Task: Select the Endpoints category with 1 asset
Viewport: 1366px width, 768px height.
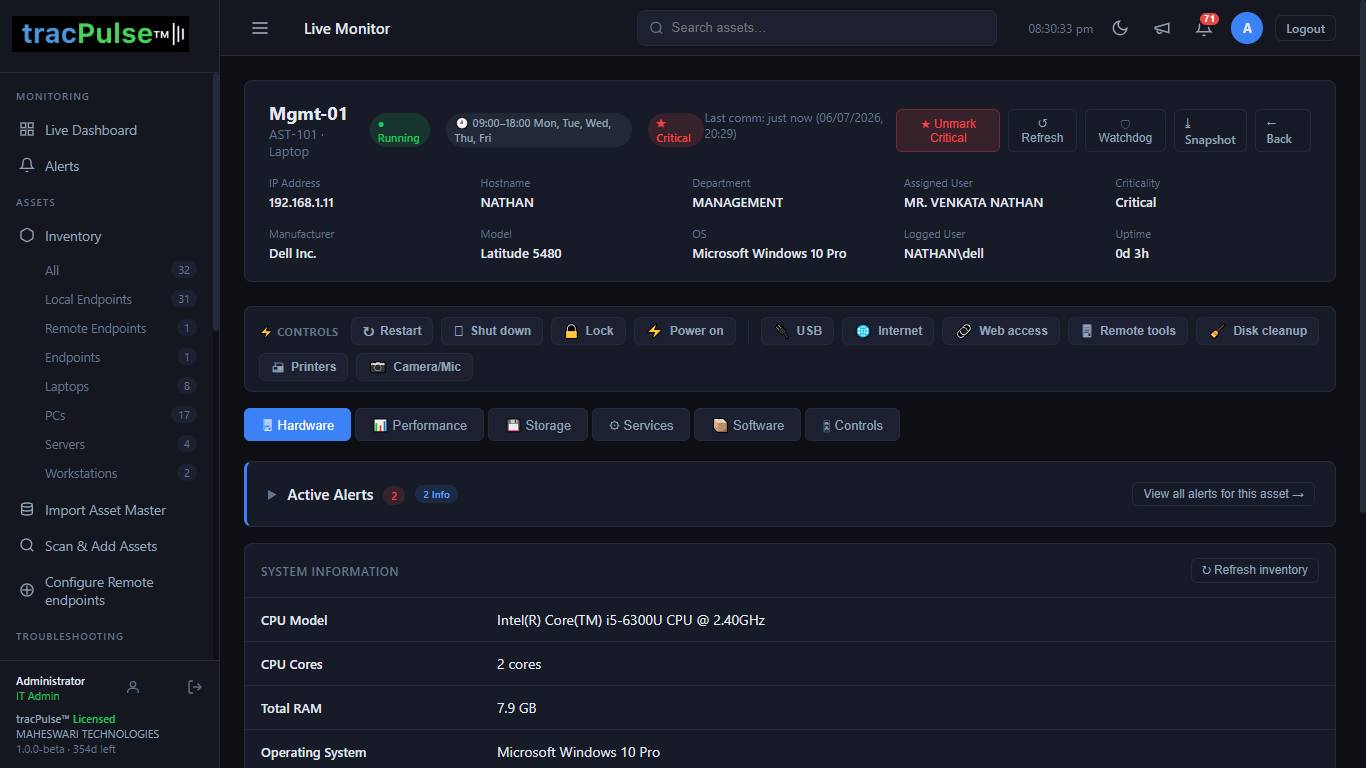Action: [x=107, y=357]
